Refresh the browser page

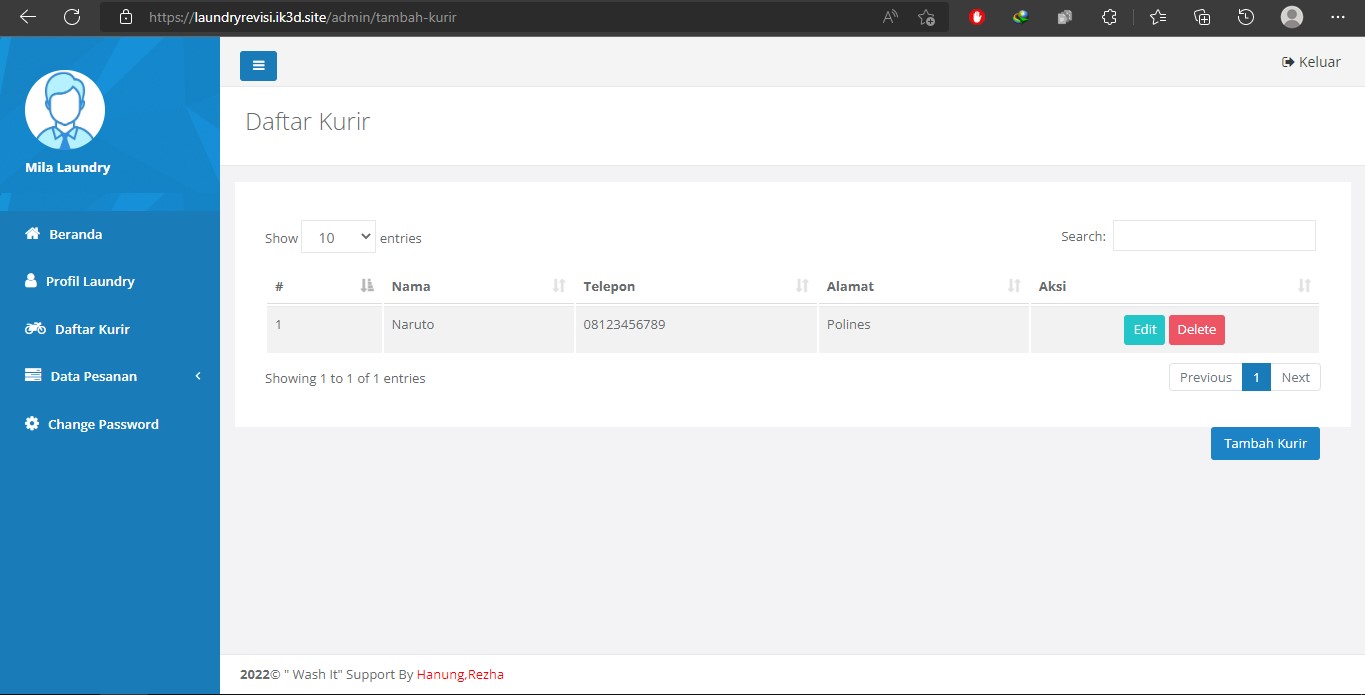click(72, 17)
